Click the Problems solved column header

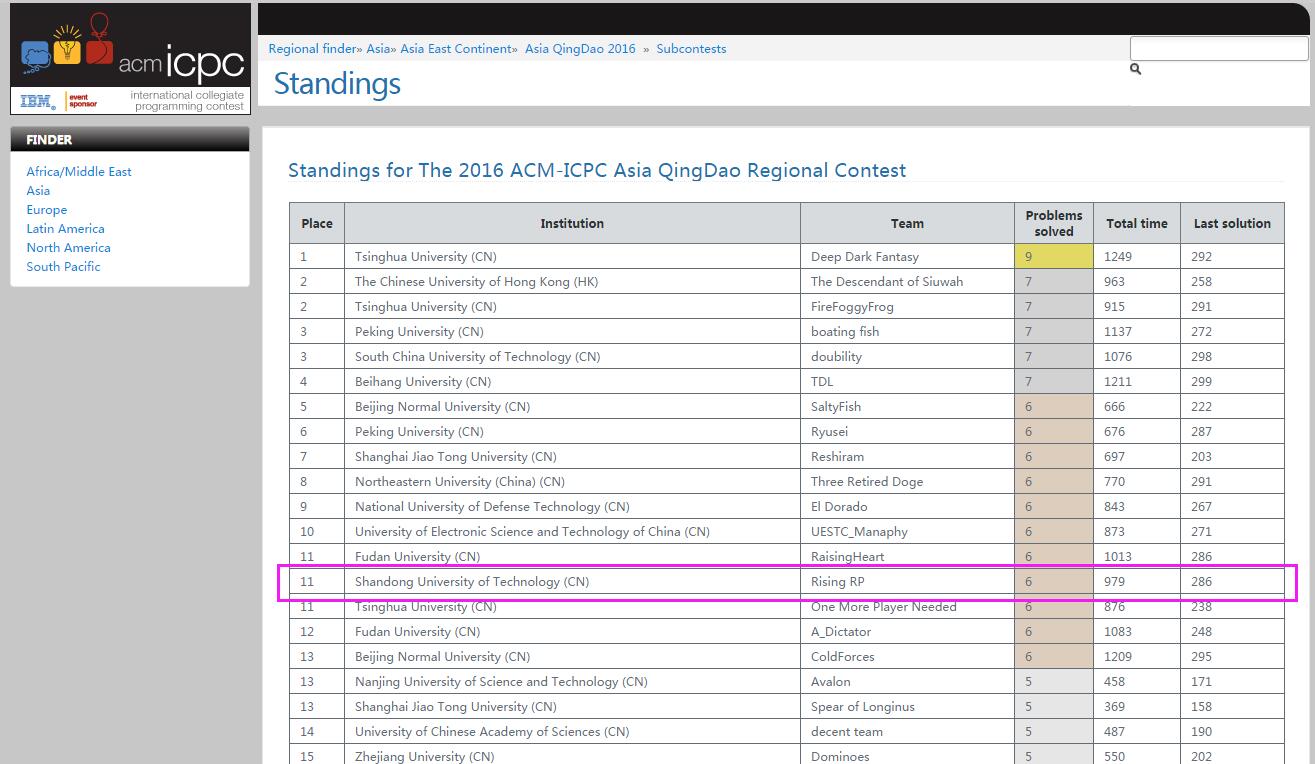[x=1053, y=223]
